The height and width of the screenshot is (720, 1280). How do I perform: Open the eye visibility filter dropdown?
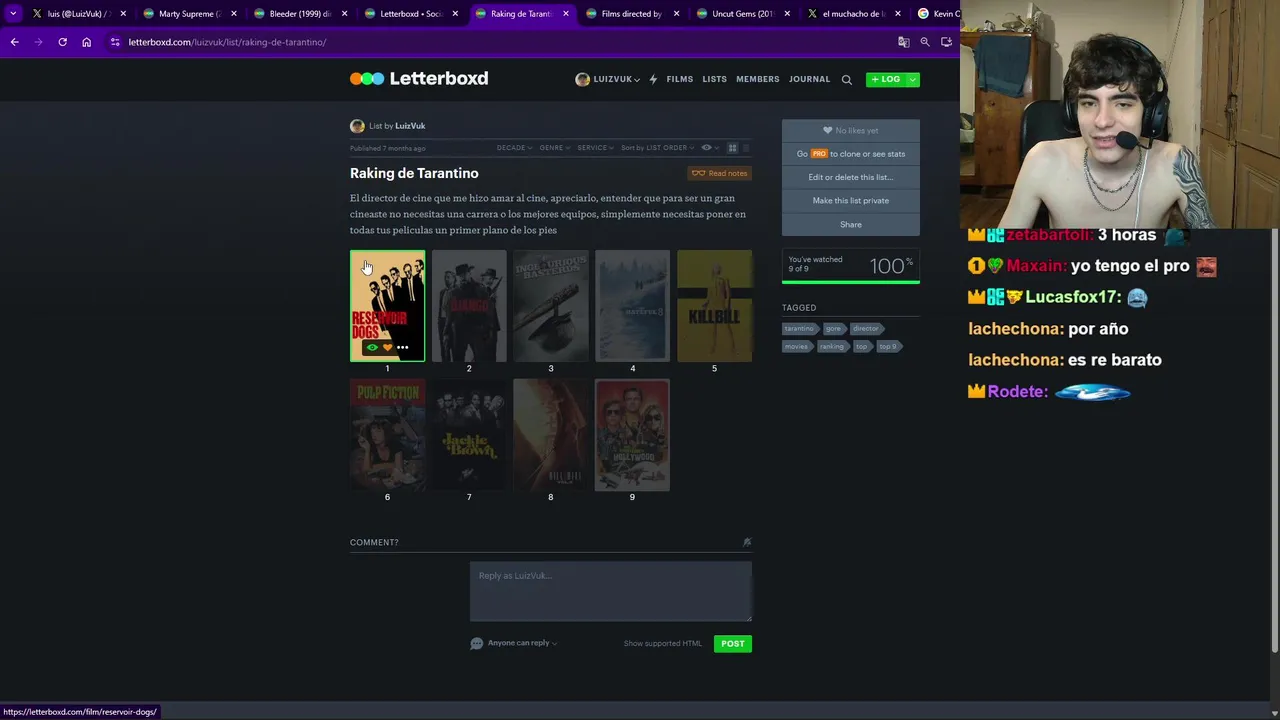(709, 148)
